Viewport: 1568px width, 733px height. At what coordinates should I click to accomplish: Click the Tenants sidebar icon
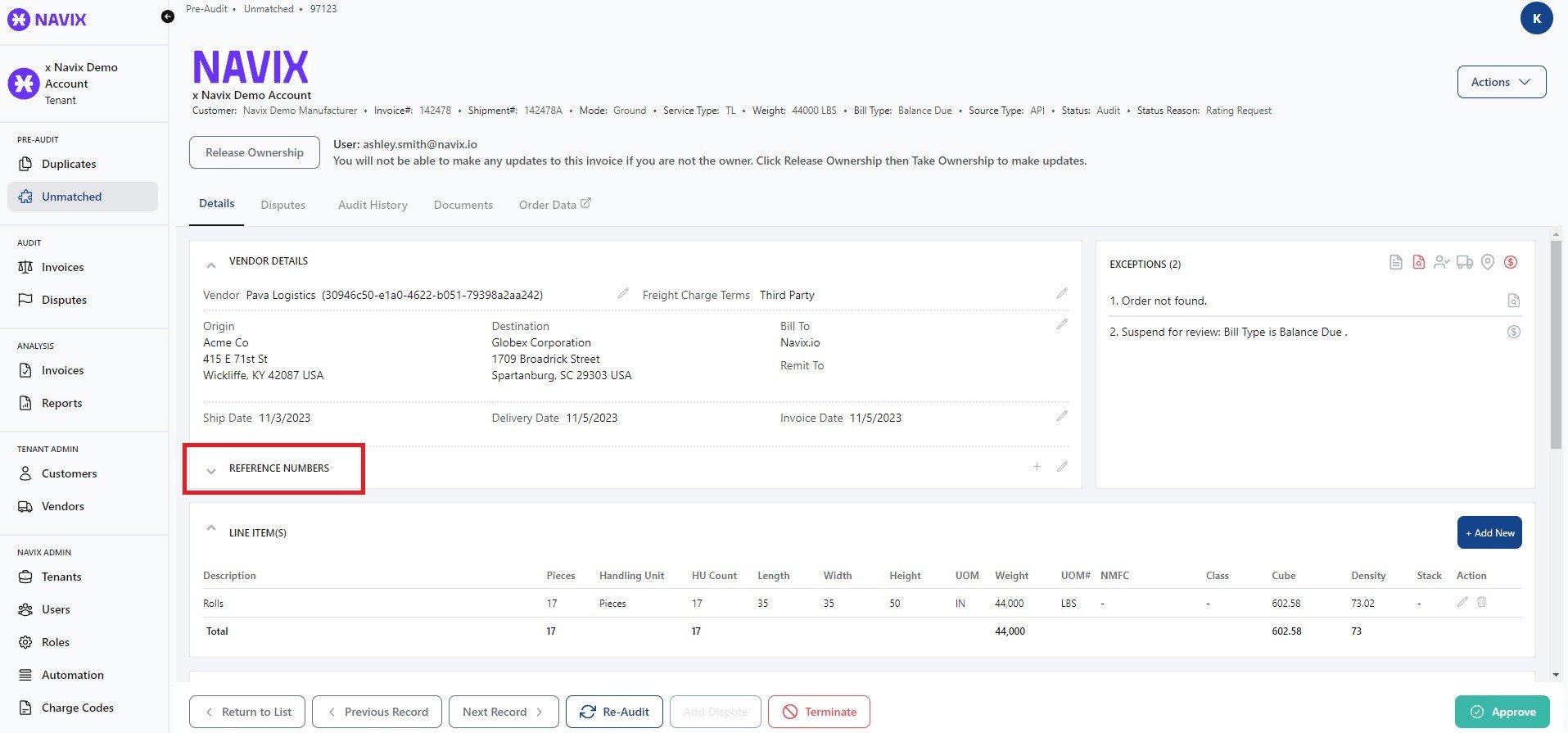25,577
